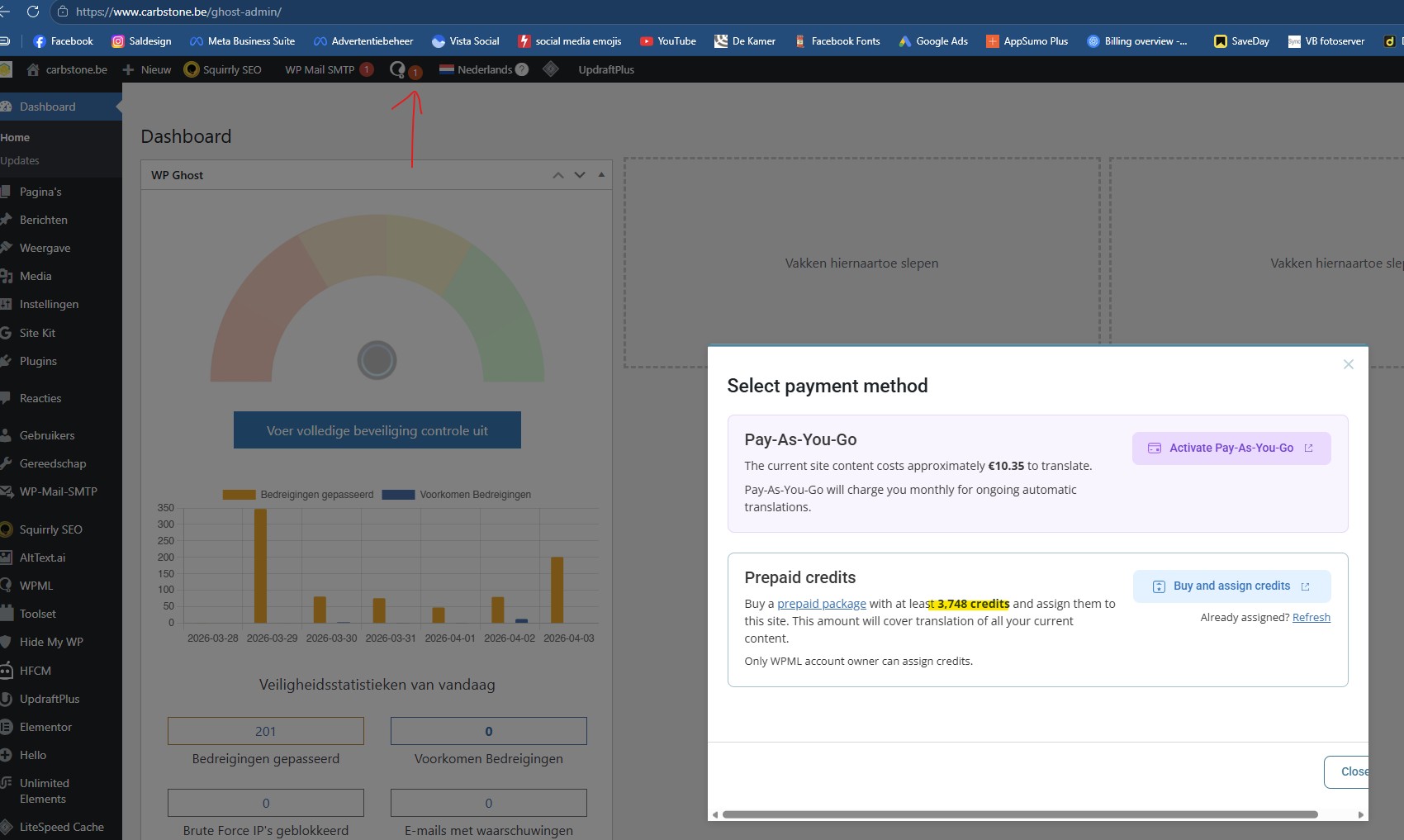This screenshot has width=1404, height=840.
Task: Open the Google Ads bookmark
Action: (x=933, y=41)
